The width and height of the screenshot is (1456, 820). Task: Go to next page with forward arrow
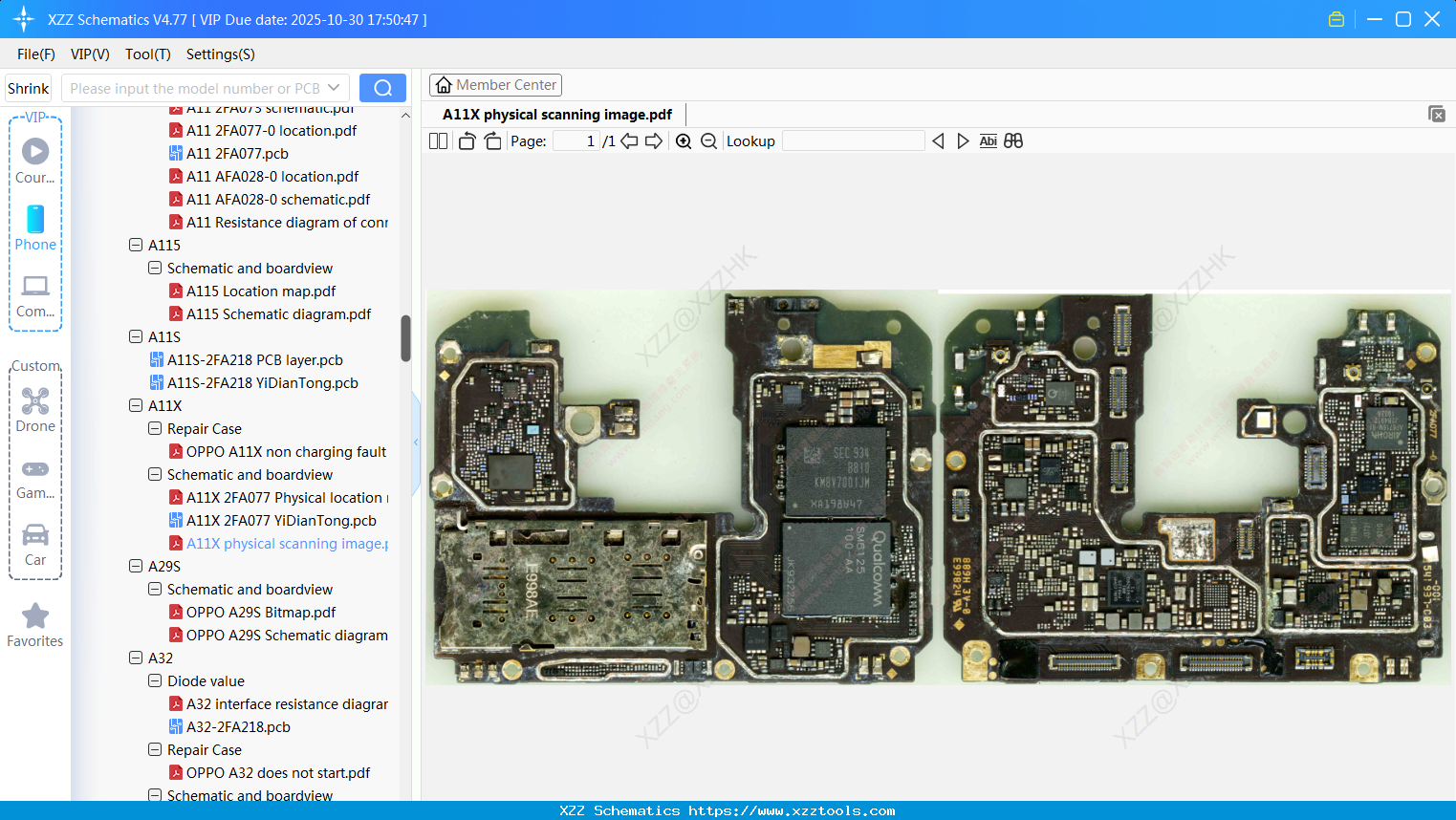point(652,140)
